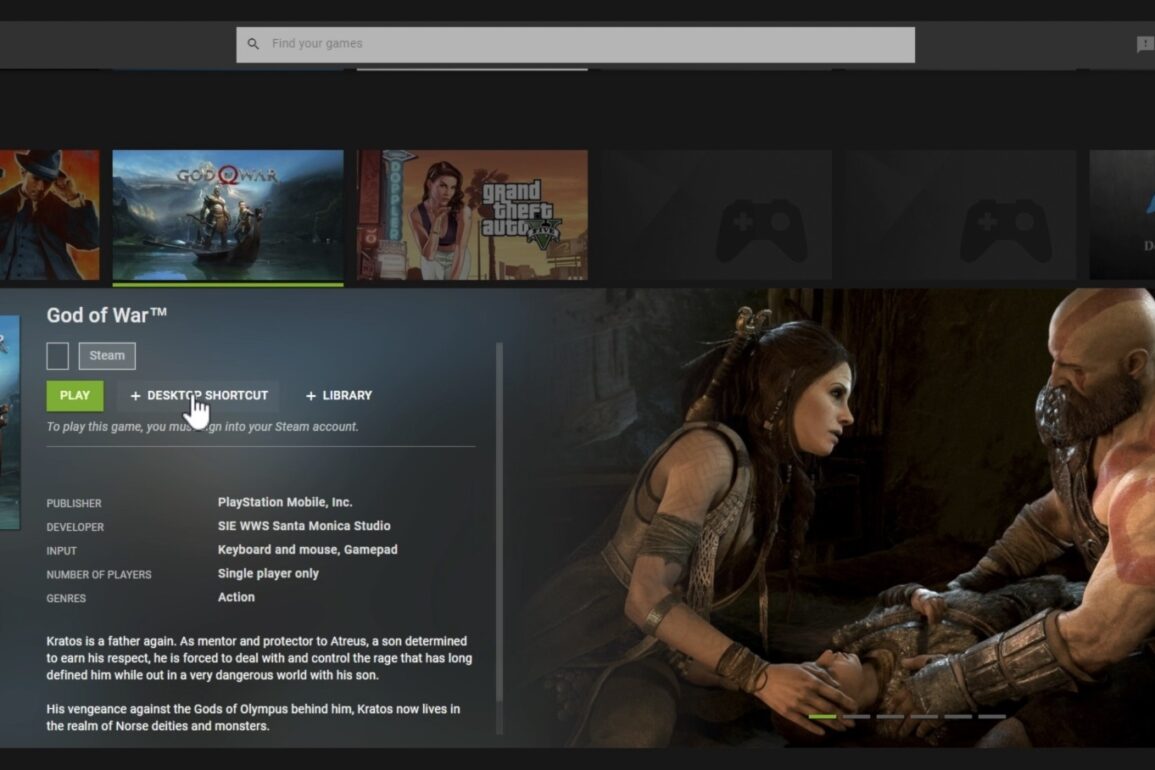The image size is (1155, 770).
Task: Add God of War to your library
Action: click(339, 396)
